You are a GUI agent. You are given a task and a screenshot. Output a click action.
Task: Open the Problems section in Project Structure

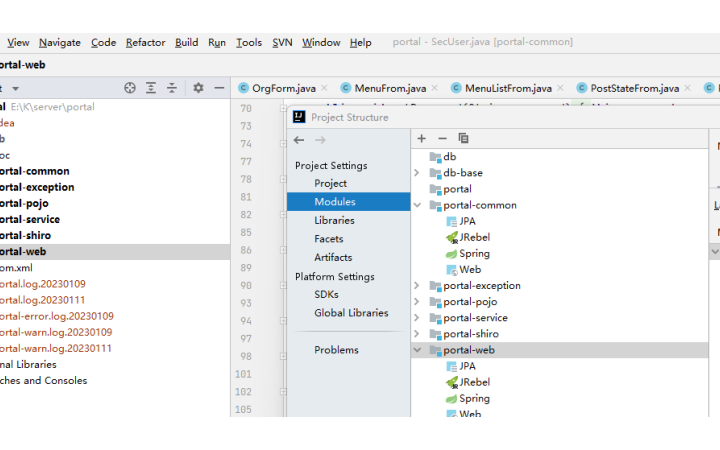[x=336, y=350]
